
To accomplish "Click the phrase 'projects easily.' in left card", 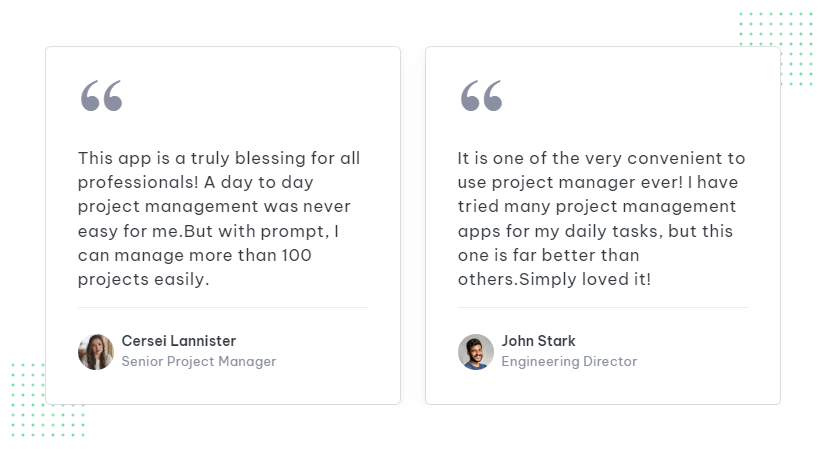I will coord(143,279).
